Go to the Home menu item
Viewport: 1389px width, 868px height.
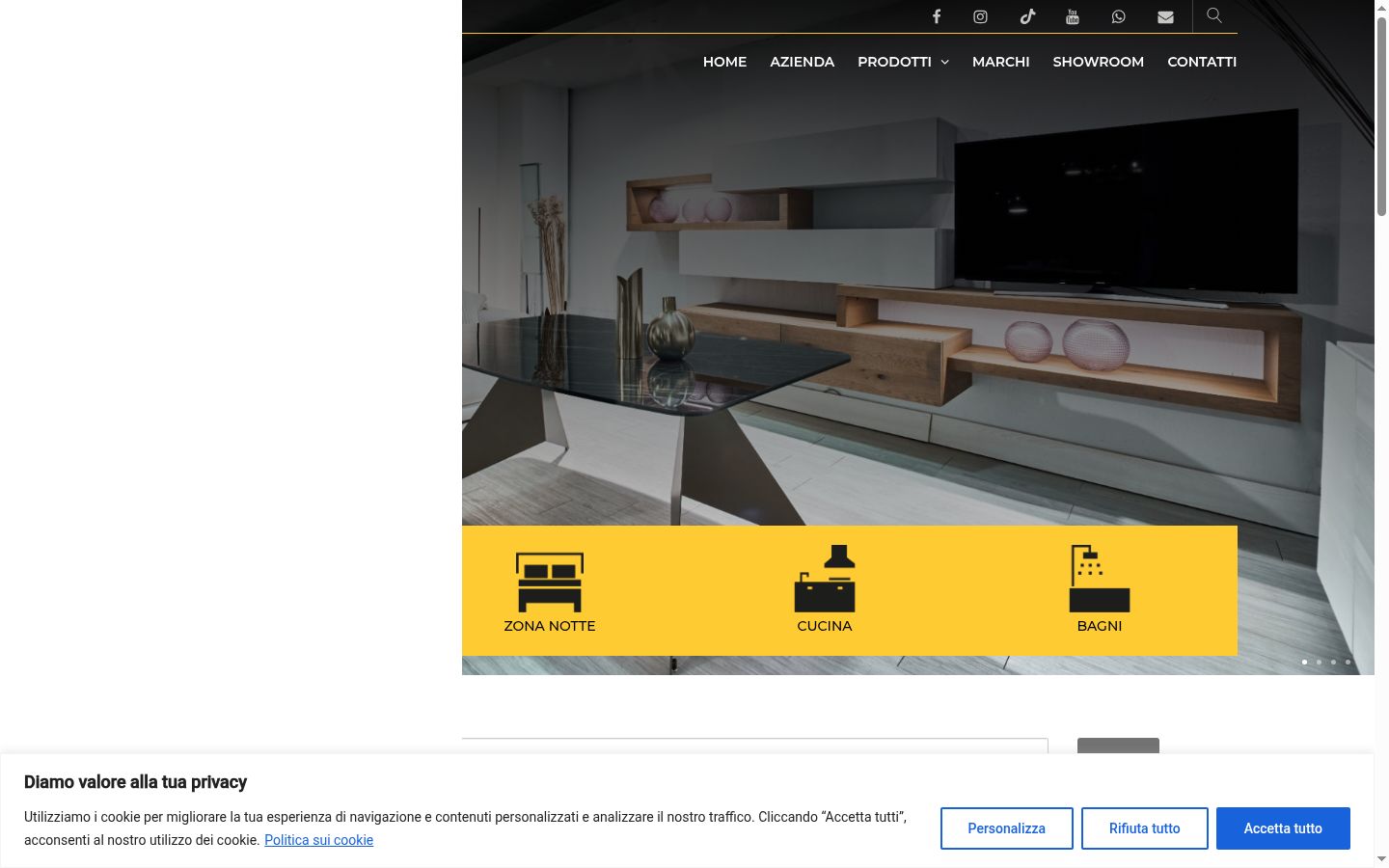pyautogui.click(x=724, y=62)
